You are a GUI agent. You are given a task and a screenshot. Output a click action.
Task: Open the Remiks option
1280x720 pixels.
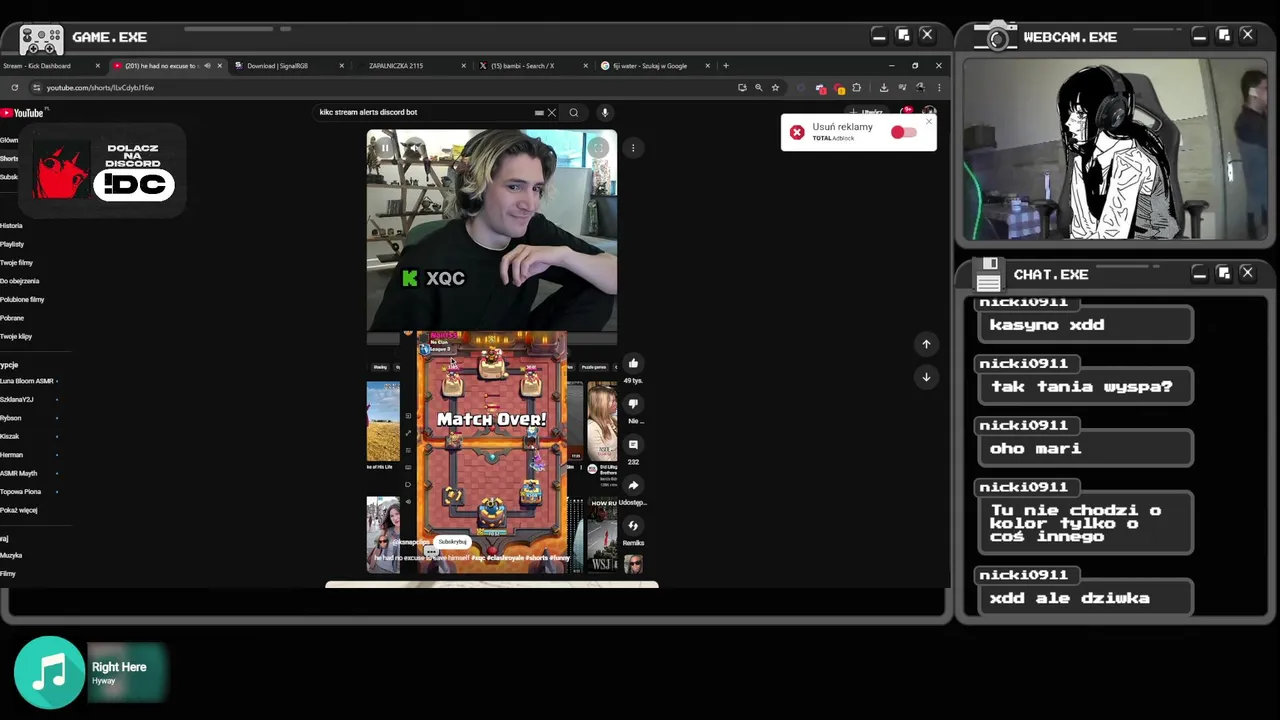(633, 526)
